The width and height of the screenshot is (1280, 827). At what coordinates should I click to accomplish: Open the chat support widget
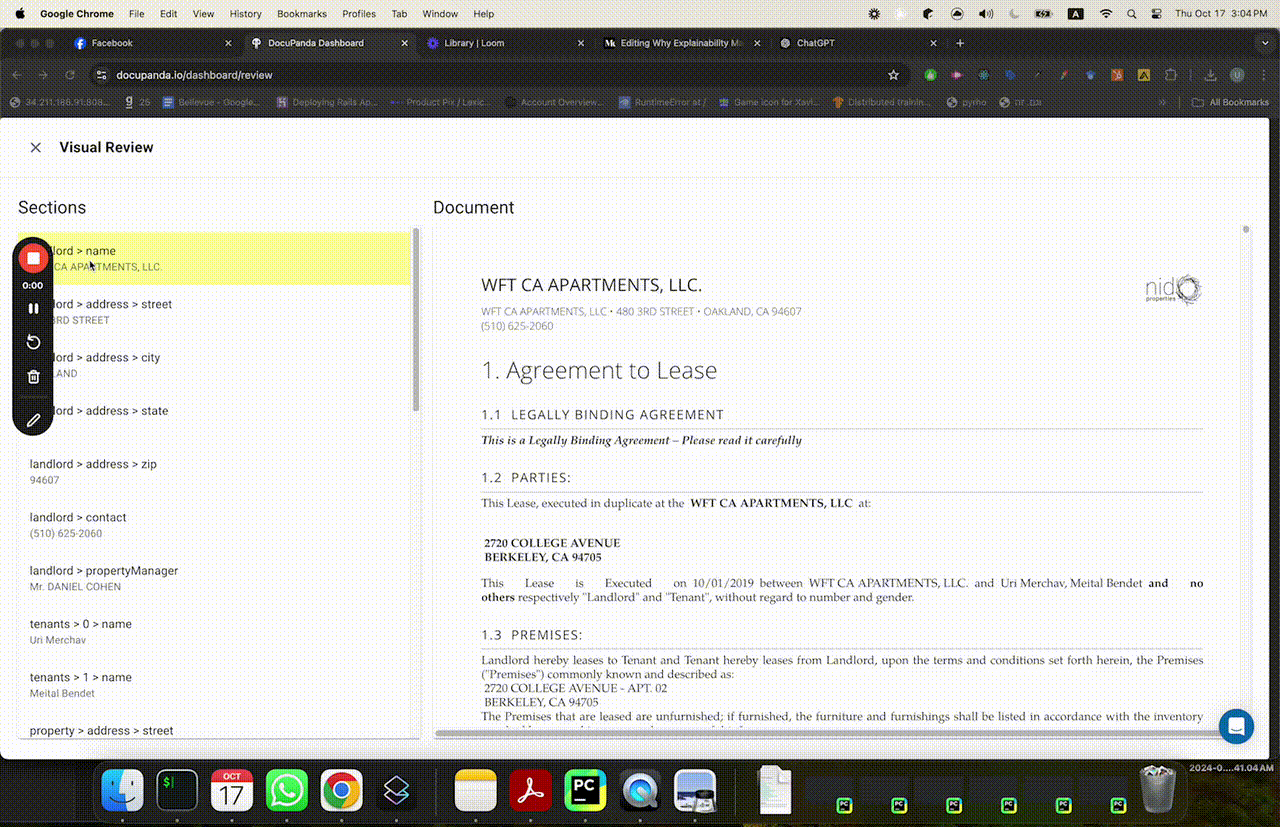coord(1236,726)
